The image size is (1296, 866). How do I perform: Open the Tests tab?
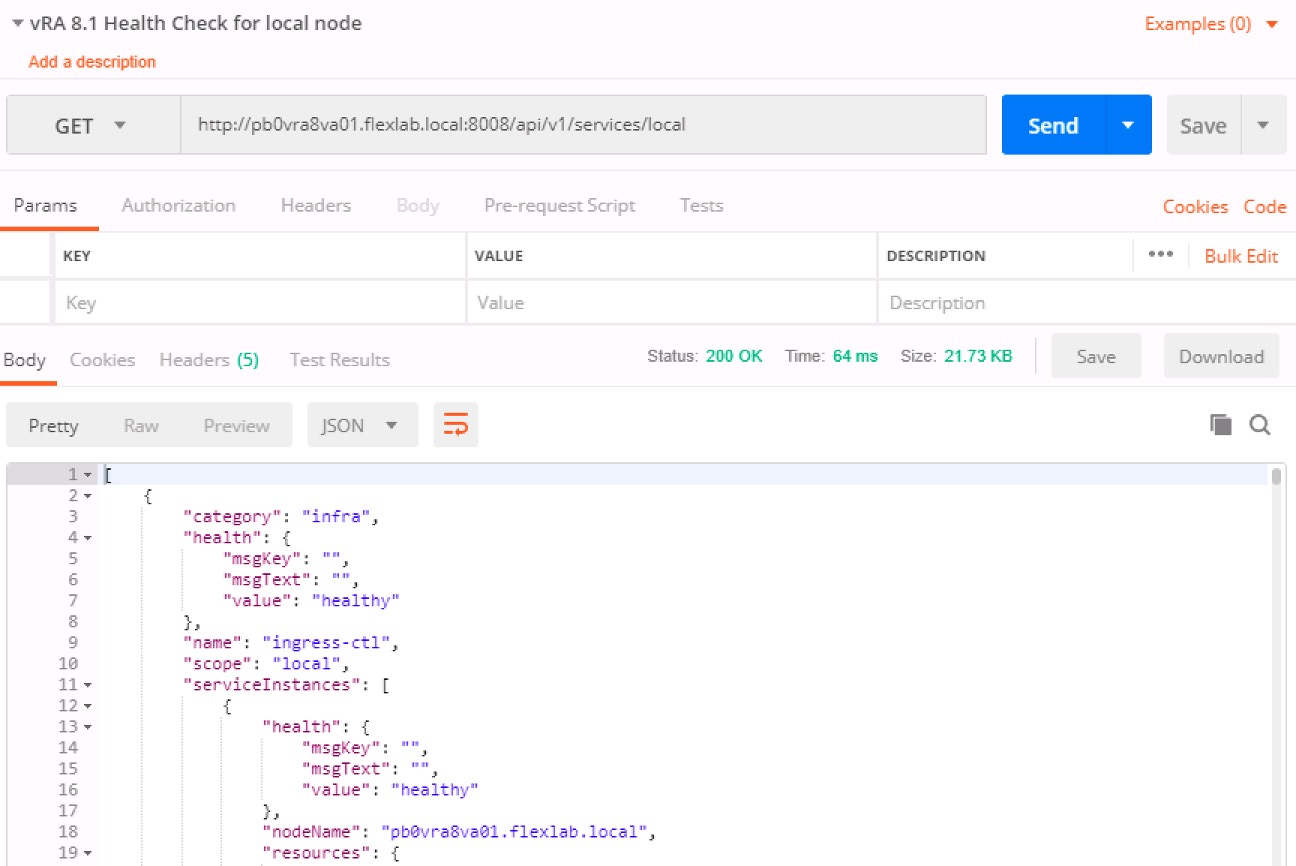[701, 205]
